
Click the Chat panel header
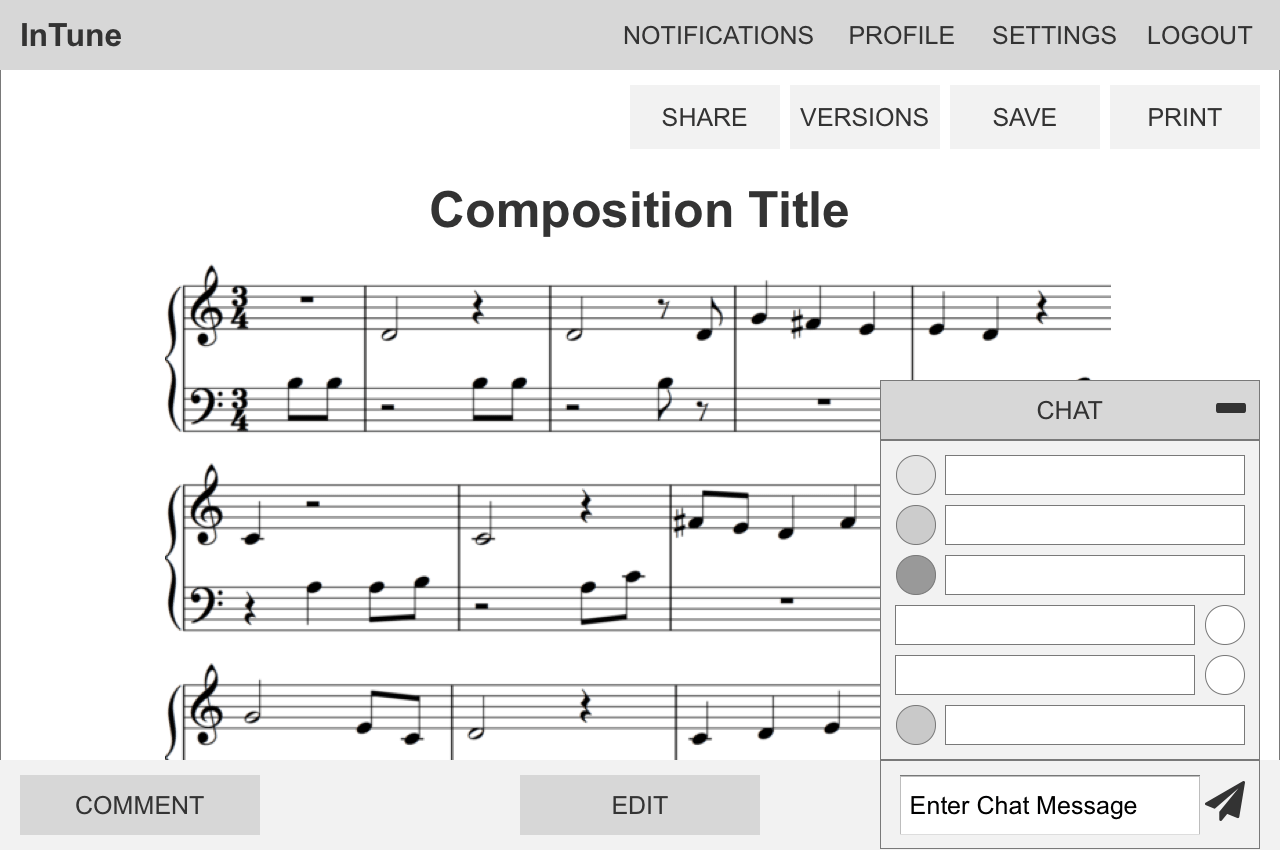tap(1068, 410)
